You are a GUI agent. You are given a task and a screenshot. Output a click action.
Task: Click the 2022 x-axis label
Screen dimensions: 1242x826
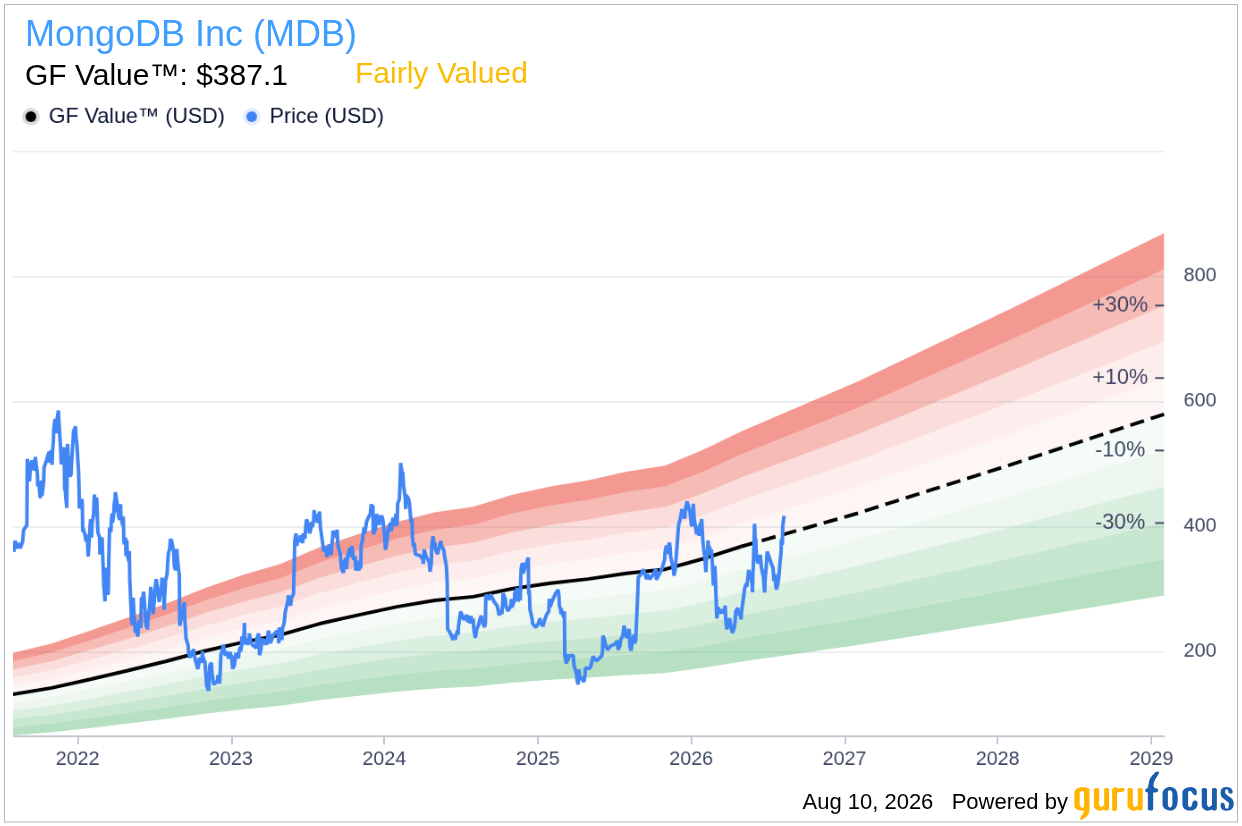point(78,758)
